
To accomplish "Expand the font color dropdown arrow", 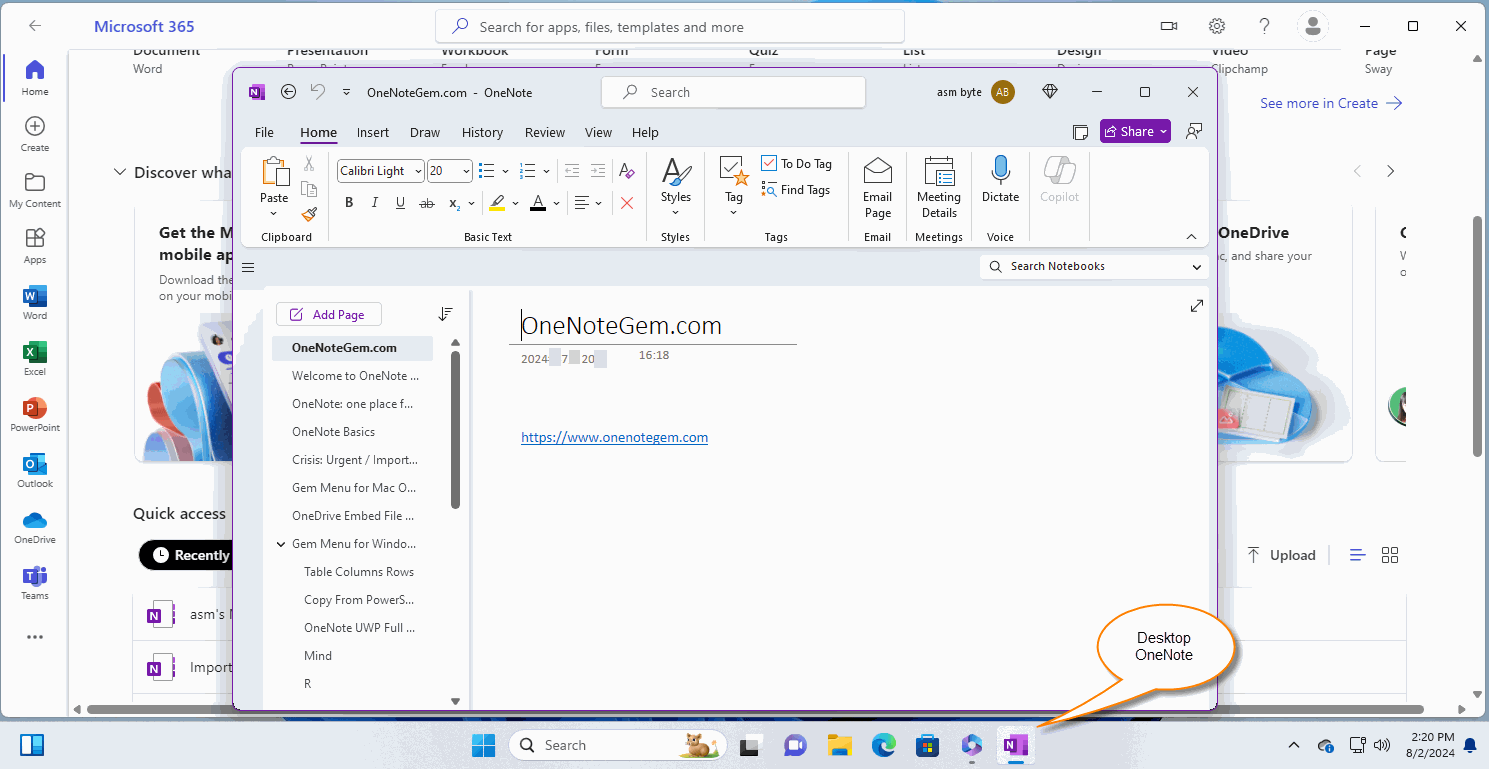I will point(556,203).
